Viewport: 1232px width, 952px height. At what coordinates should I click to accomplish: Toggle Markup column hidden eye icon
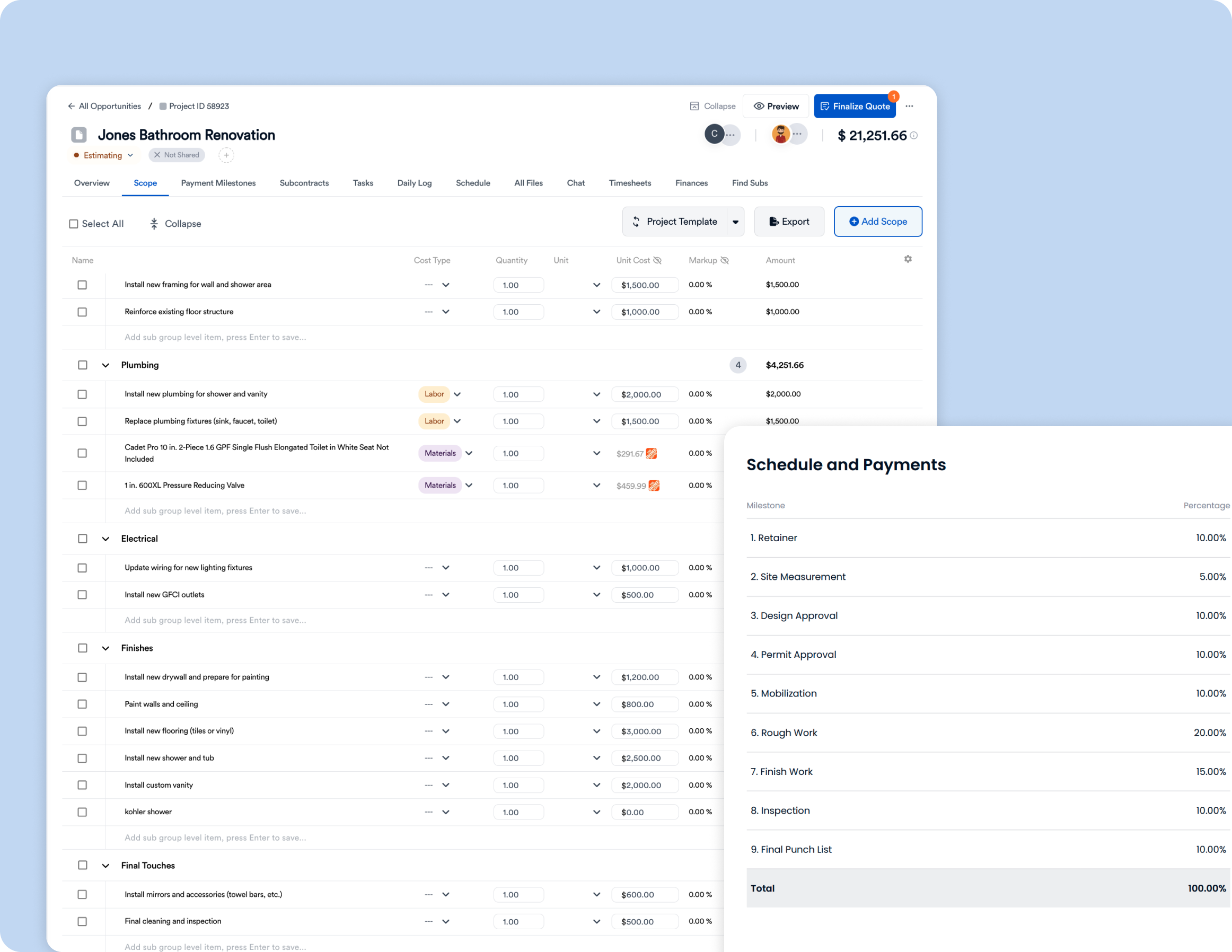coord(725,261)
